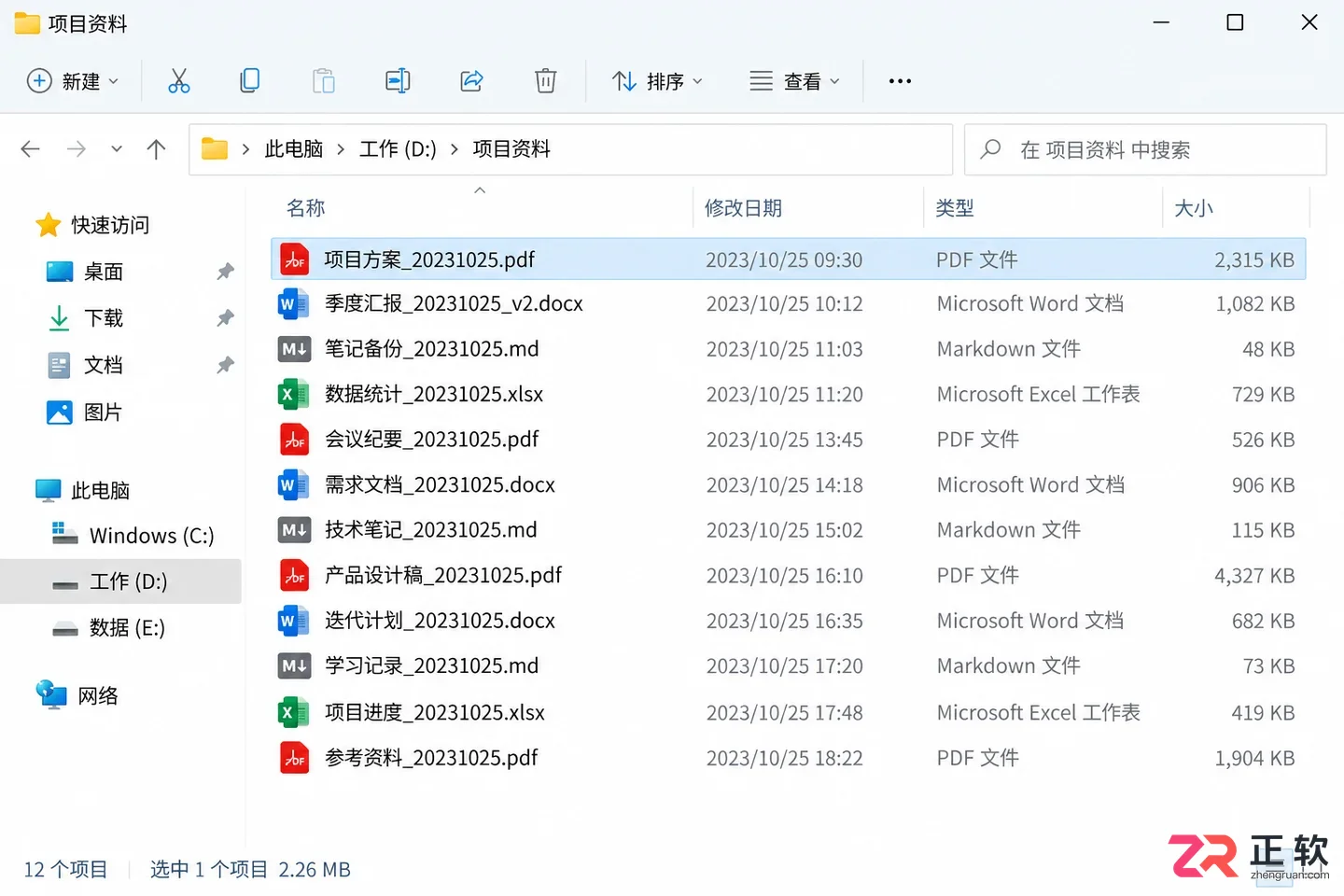Click Markdown icon of 笔记备份_20231025.md

[x=294, y=349]
